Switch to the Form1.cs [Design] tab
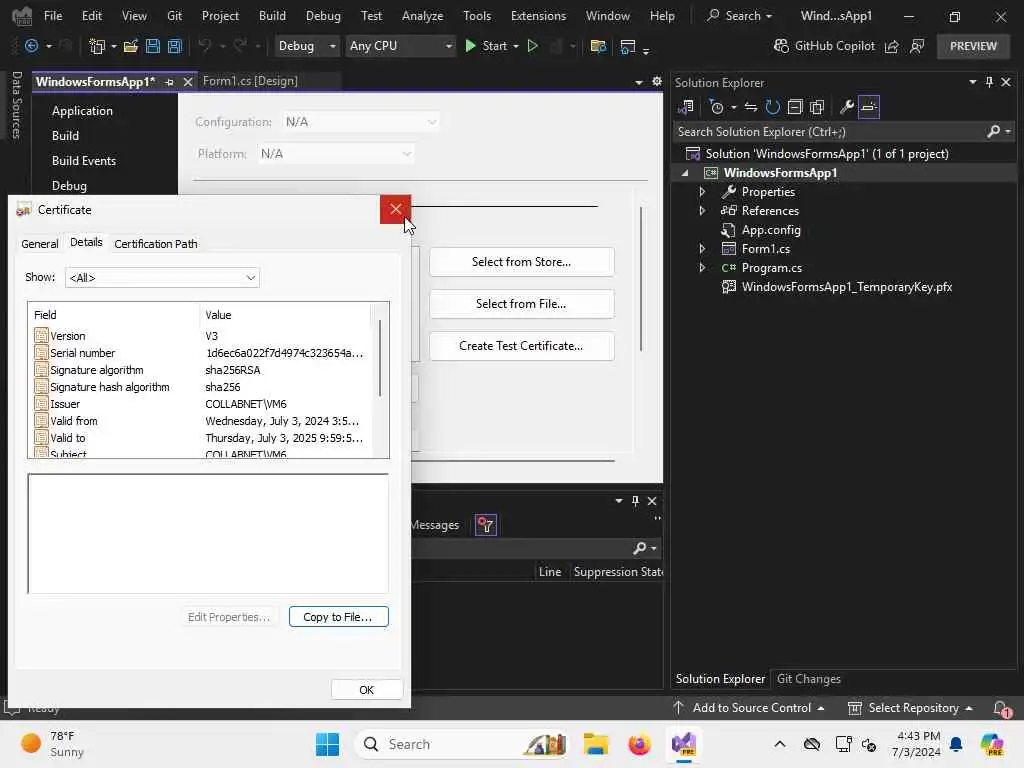Image resolution: width=1024 pixels, height=768 pixels. (250, 81)
